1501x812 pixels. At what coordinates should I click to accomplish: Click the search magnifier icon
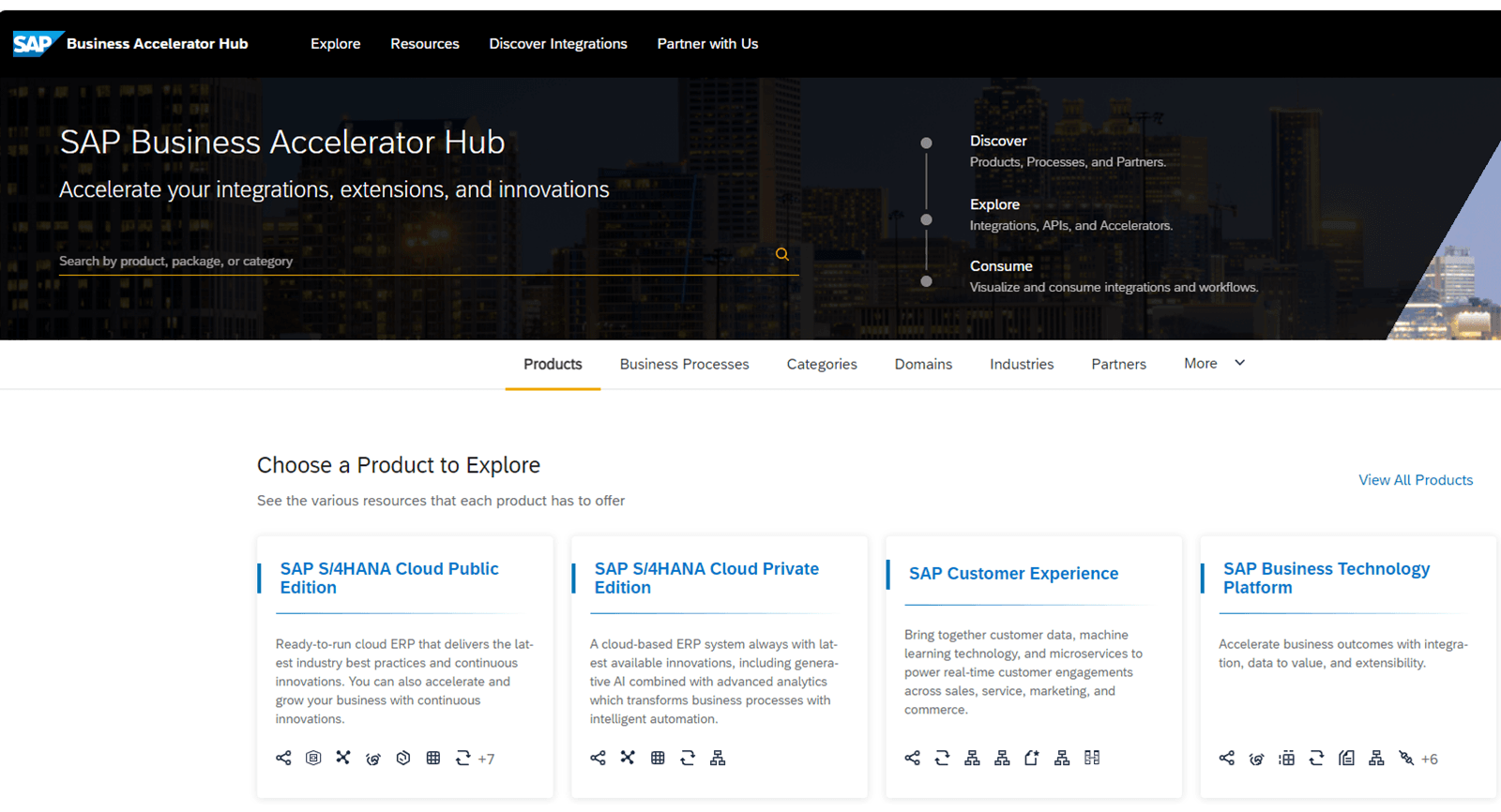click(x=781, y=254)
